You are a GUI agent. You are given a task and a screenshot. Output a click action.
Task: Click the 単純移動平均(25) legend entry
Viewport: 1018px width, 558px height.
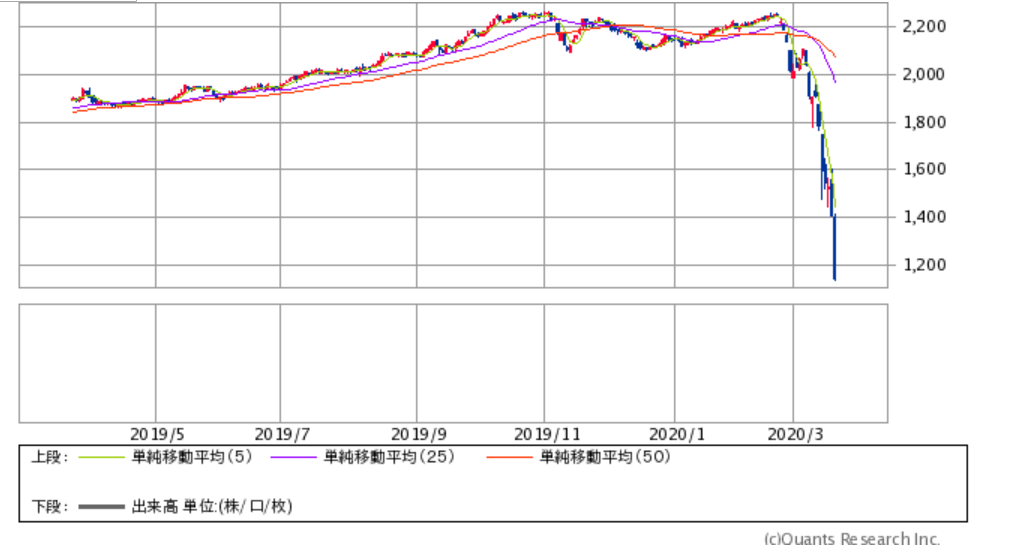(389, 457)
